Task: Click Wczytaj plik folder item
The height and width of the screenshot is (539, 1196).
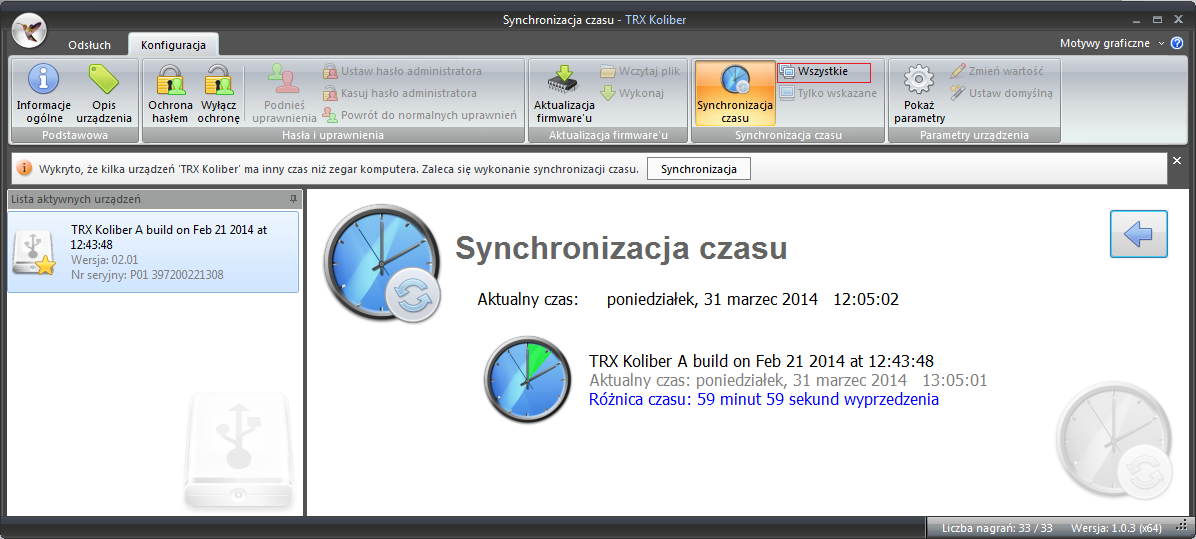Action: pos(639,72)
